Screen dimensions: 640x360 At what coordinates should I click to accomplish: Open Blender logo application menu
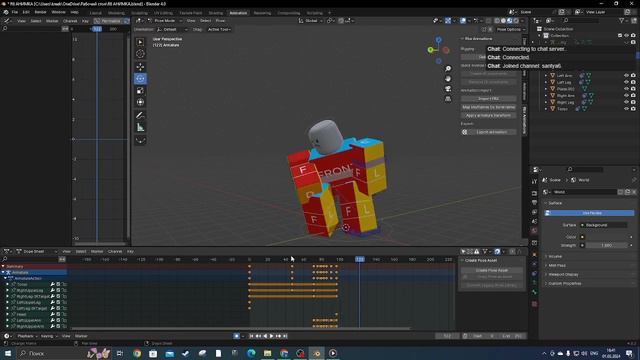pos(6,12)
